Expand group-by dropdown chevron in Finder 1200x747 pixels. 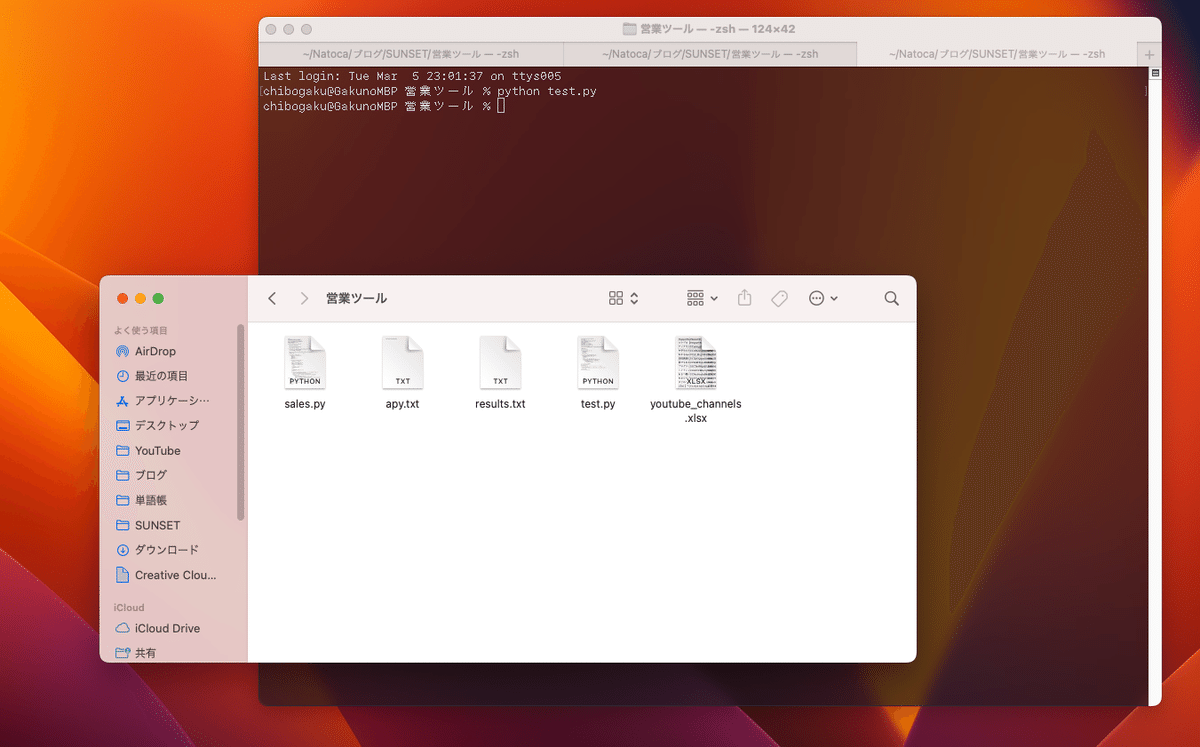714,298
